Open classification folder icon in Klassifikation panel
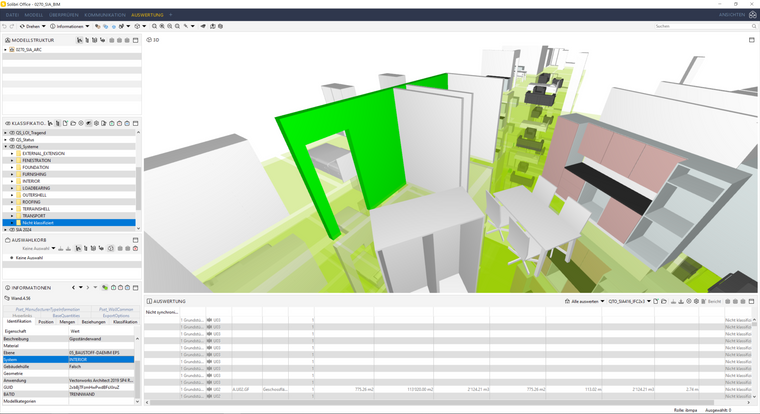760x414 pixels. 73,123
